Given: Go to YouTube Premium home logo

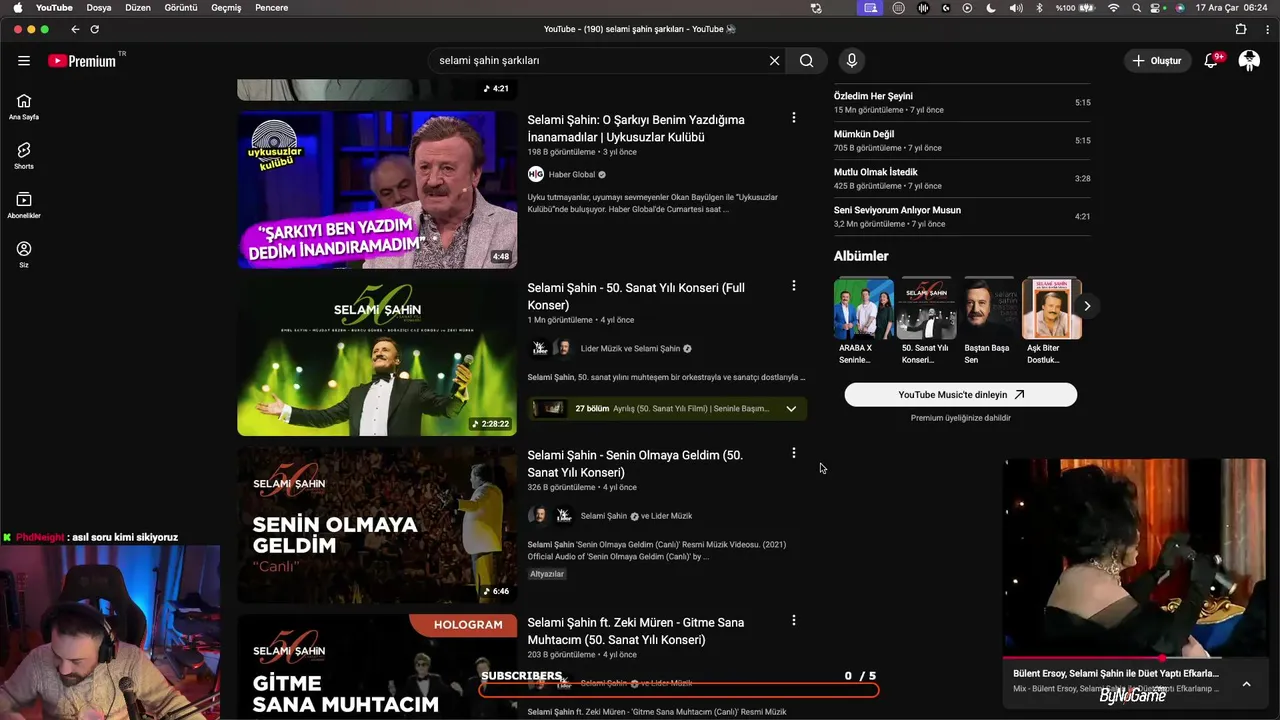Looking at the screenshot, I should click(x=82, y=61).
